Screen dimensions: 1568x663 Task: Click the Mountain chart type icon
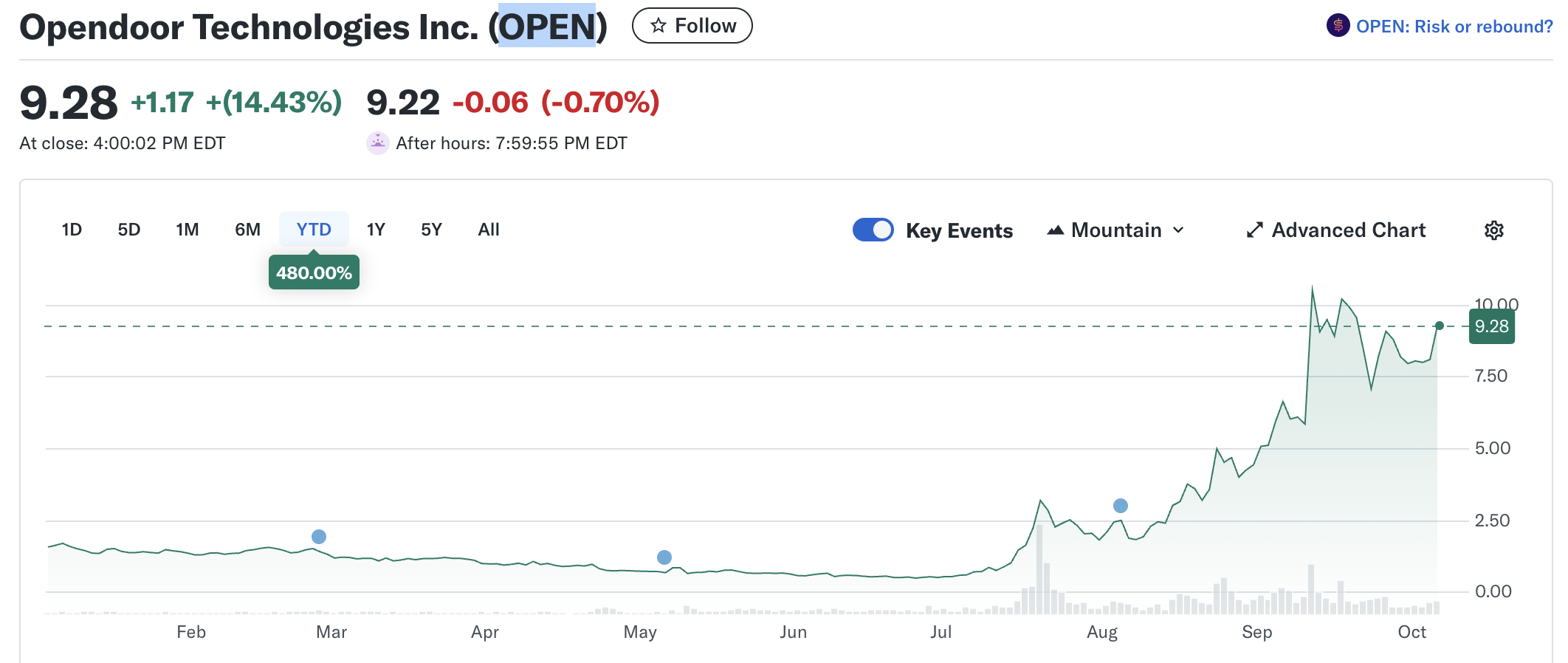point(1056,230)
